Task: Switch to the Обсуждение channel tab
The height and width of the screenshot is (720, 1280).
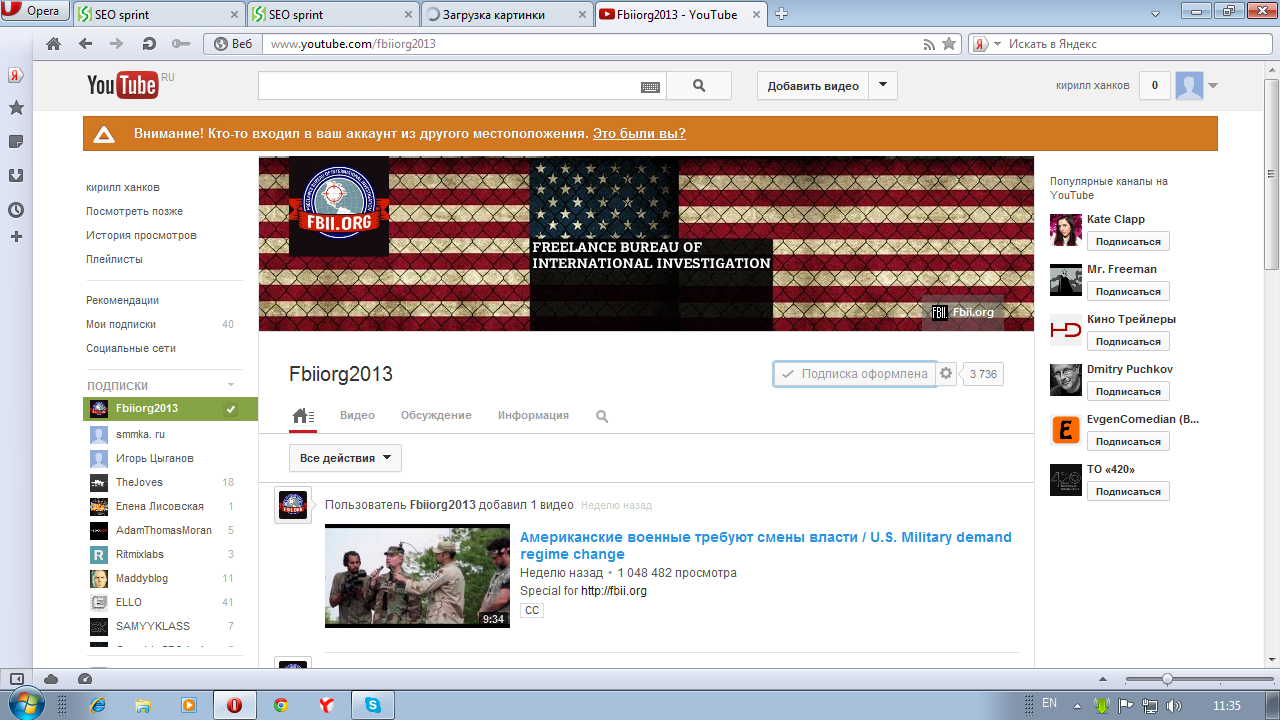Action: point(436,415)
